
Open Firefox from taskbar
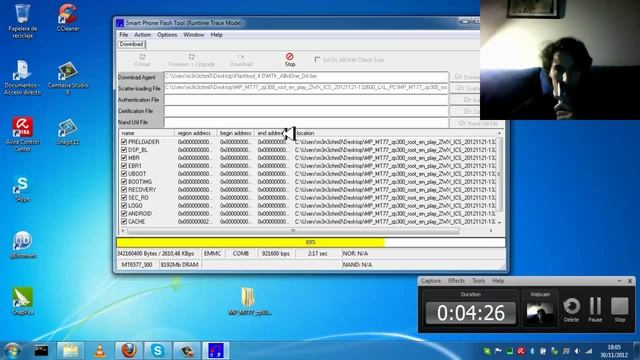[x=129, y=351]
